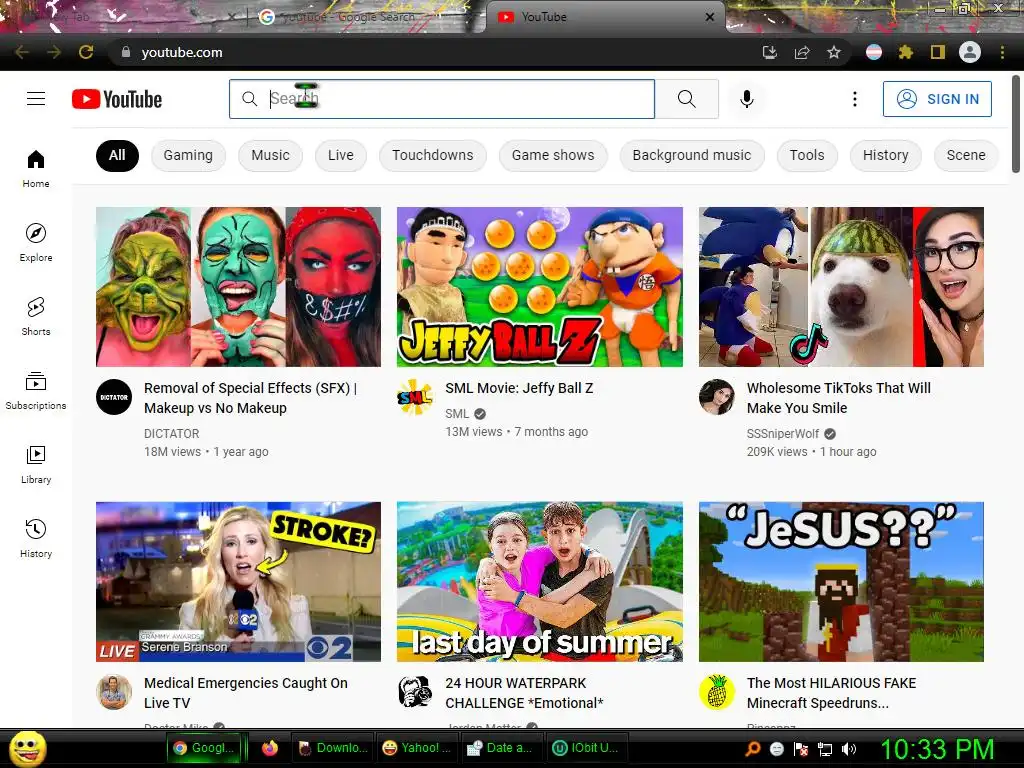Close the YouTube browser tab
This screenshot has width=1024, height=768.
[709, 17]
